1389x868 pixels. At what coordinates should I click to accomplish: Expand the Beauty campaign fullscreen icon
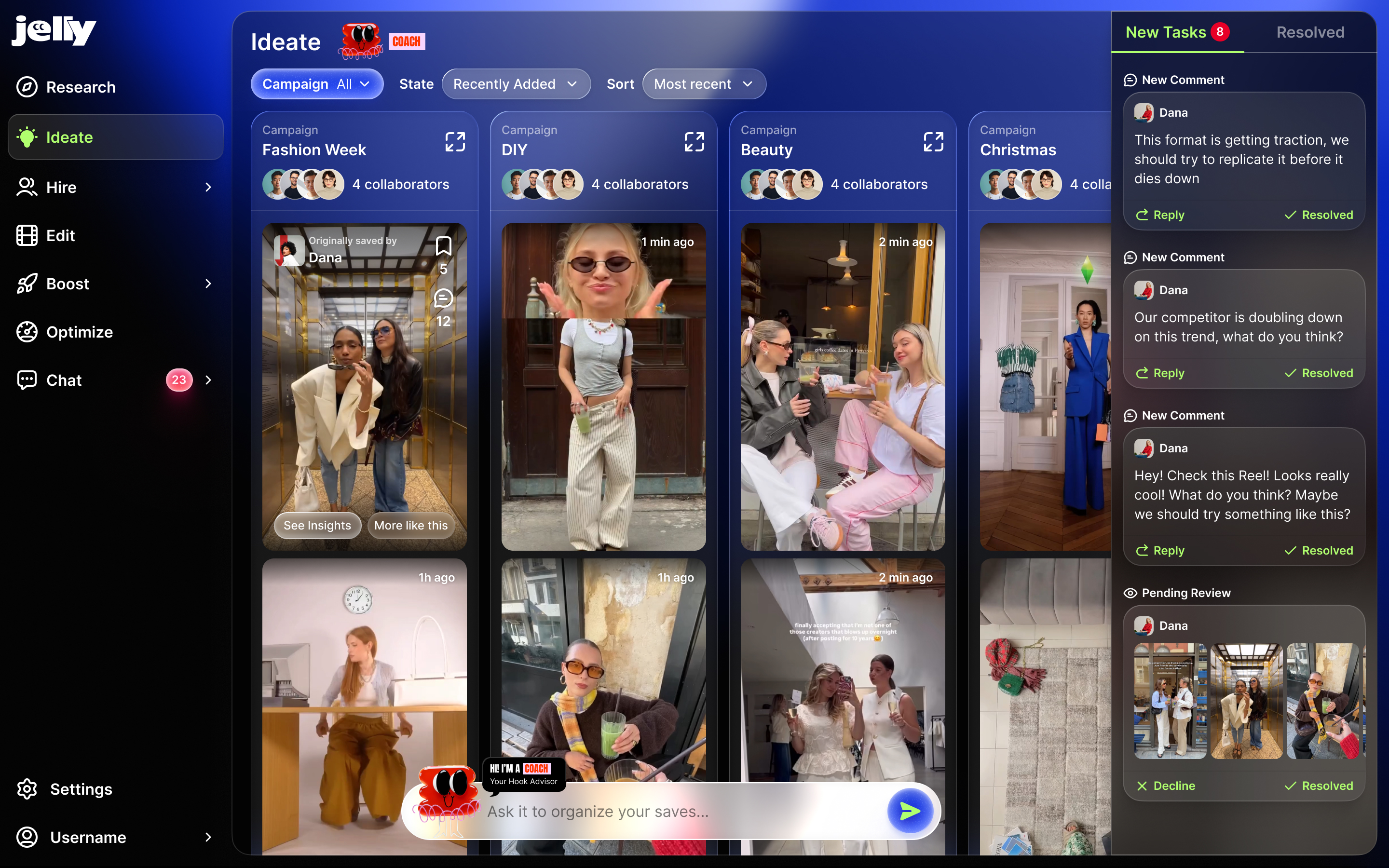pyautogui.click(x=933, y=142)
